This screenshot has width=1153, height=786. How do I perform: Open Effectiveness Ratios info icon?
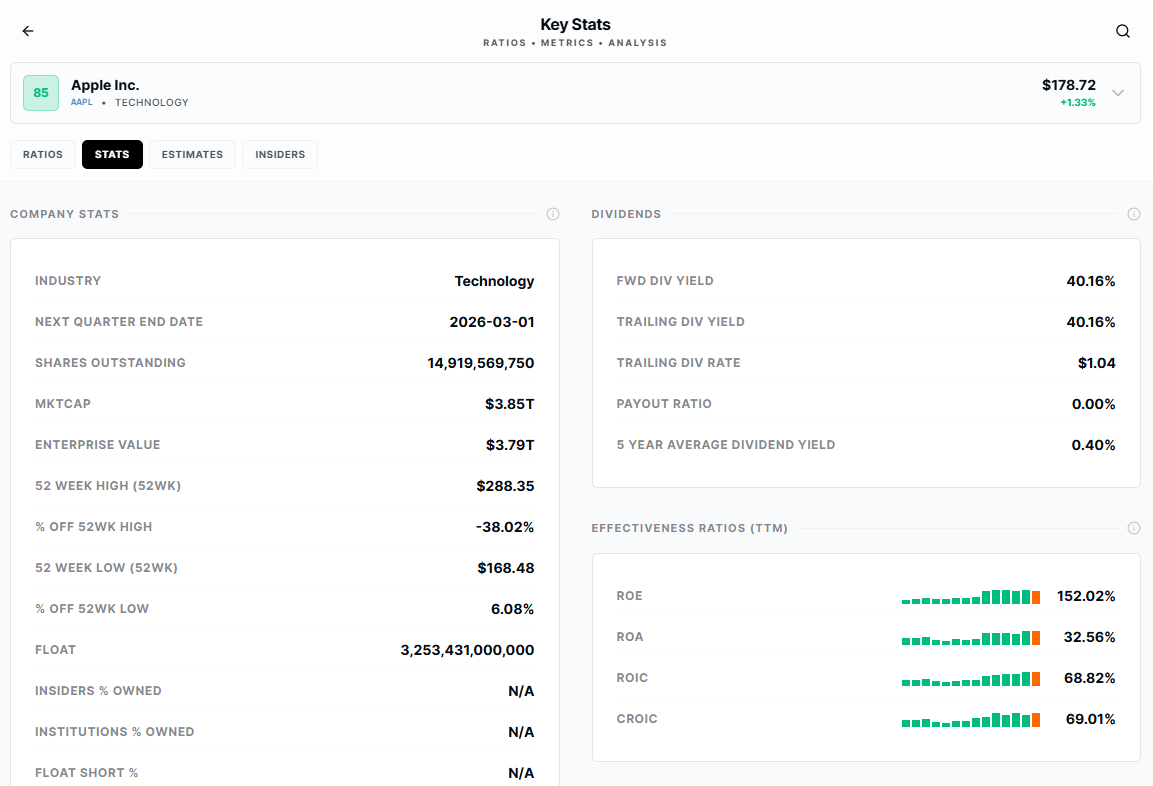point(1134,528)
